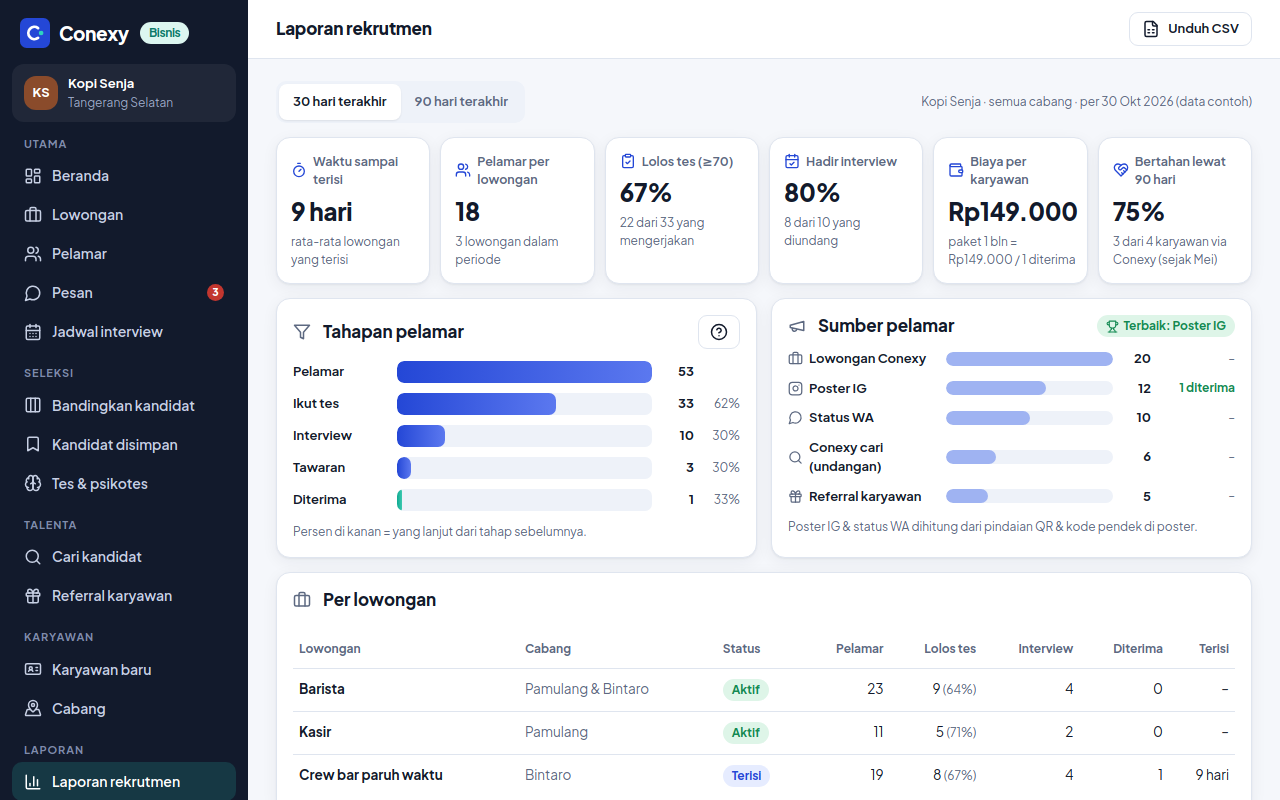1280x800 pixels.
Task: Click the Pelamar funnel bar
Action: [524, 372]
